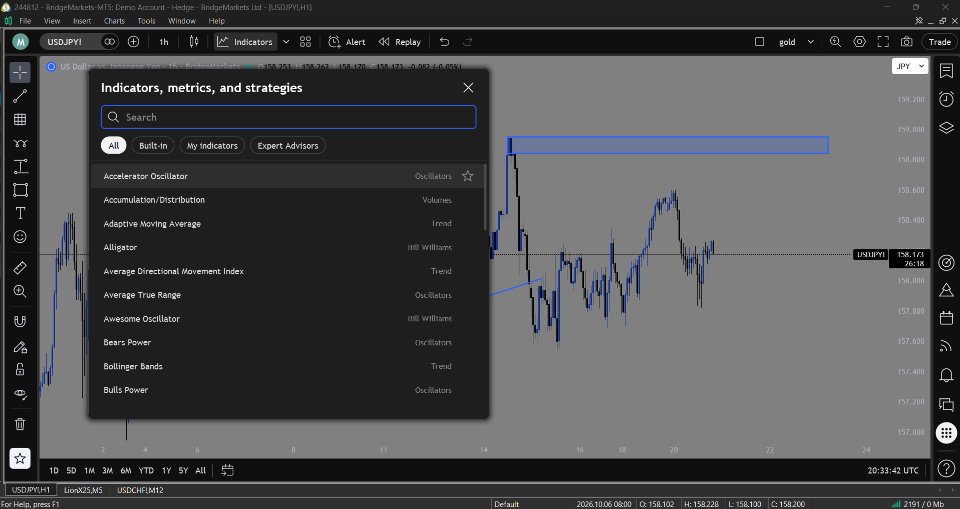
Task: Open the candlestick chart style selector
Action: 194,42
